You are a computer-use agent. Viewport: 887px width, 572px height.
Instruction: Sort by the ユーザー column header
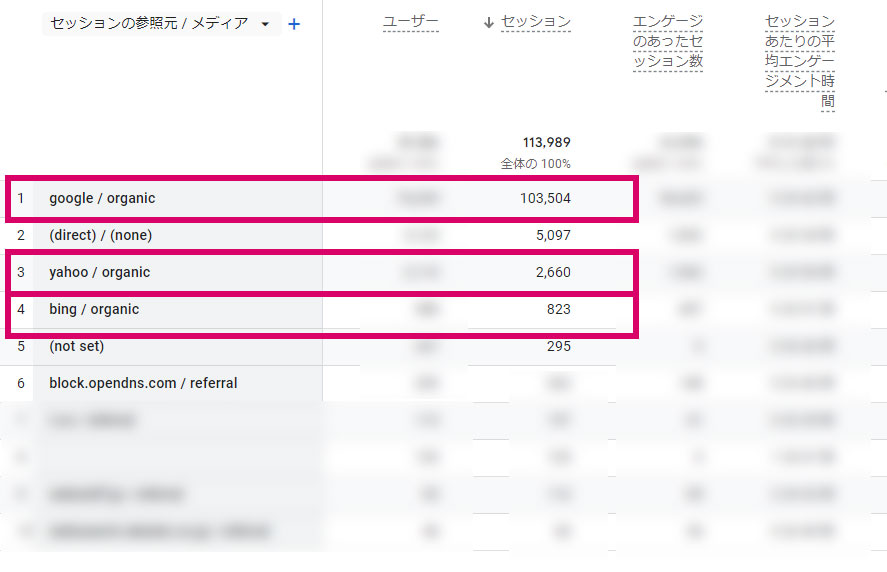[411, 22]
